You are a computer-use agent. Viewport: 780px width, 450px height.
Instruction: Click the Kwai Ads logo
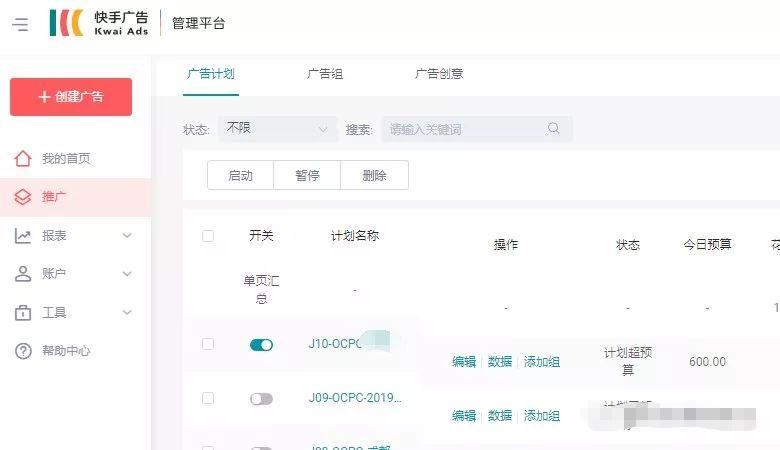tap(99, 23)
